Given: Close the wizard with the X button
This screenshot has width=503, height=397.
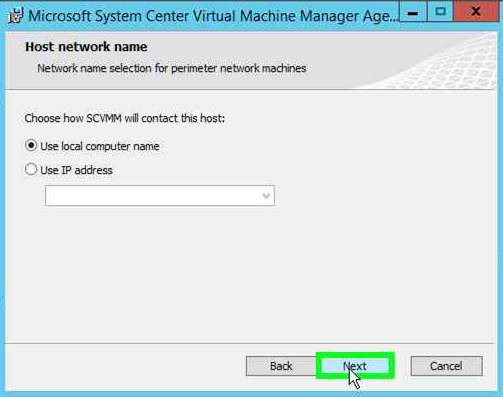Looking at the screenshot, I should click(476, 12).
